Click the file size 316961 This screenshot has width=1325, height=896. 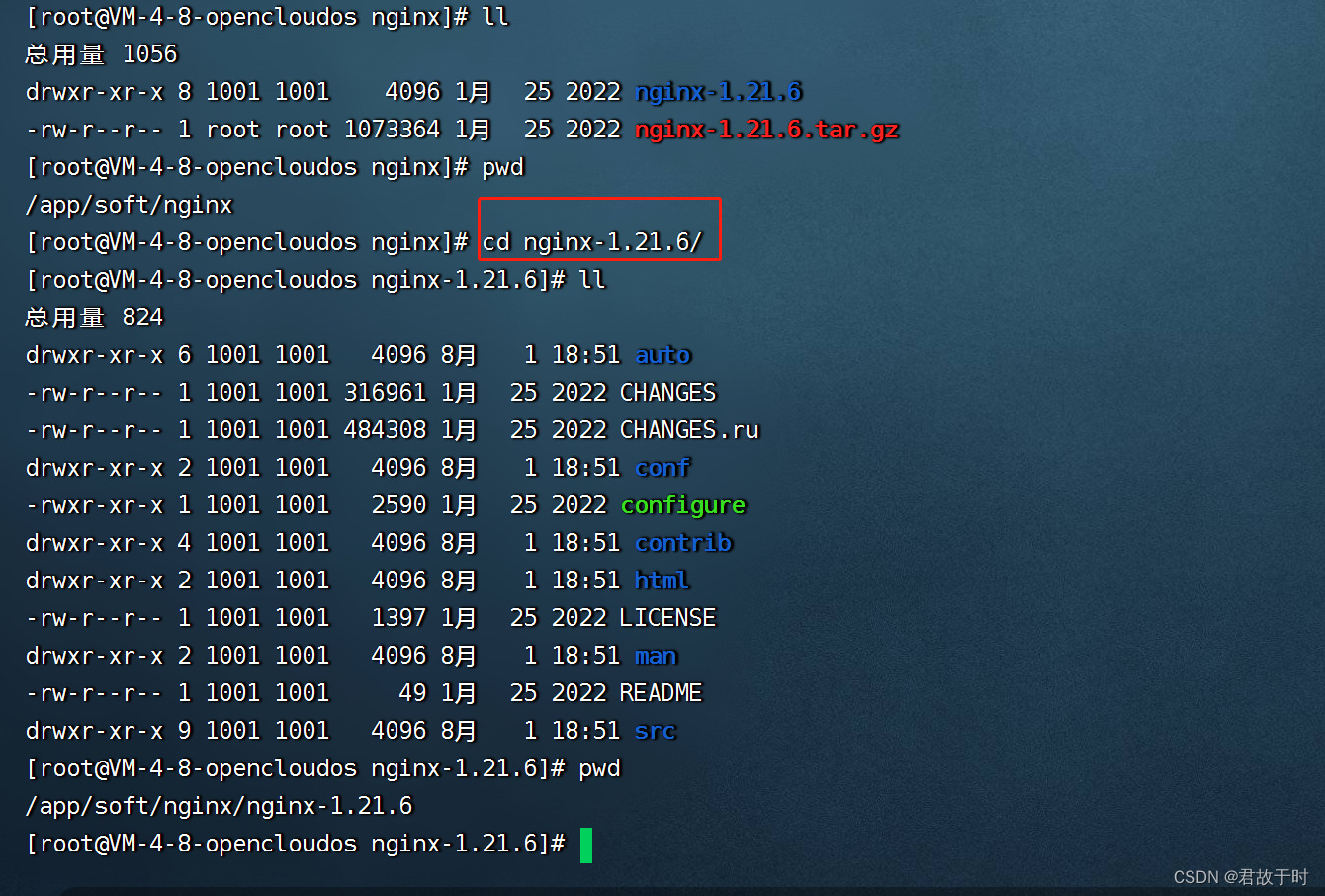(x=385, y=393)
